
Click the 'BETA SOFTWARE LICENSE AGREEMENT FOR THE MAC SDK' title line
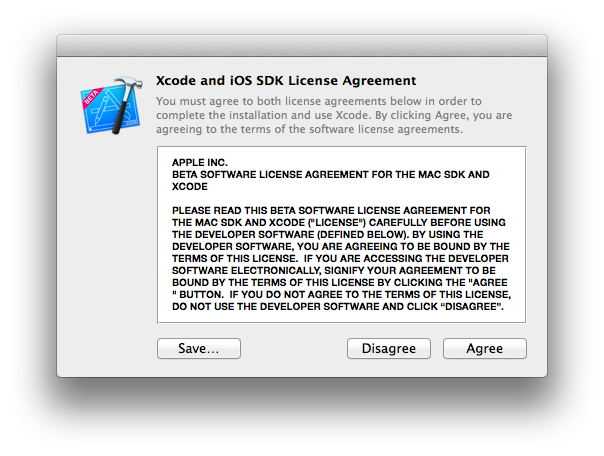click(x=331, y=174)
